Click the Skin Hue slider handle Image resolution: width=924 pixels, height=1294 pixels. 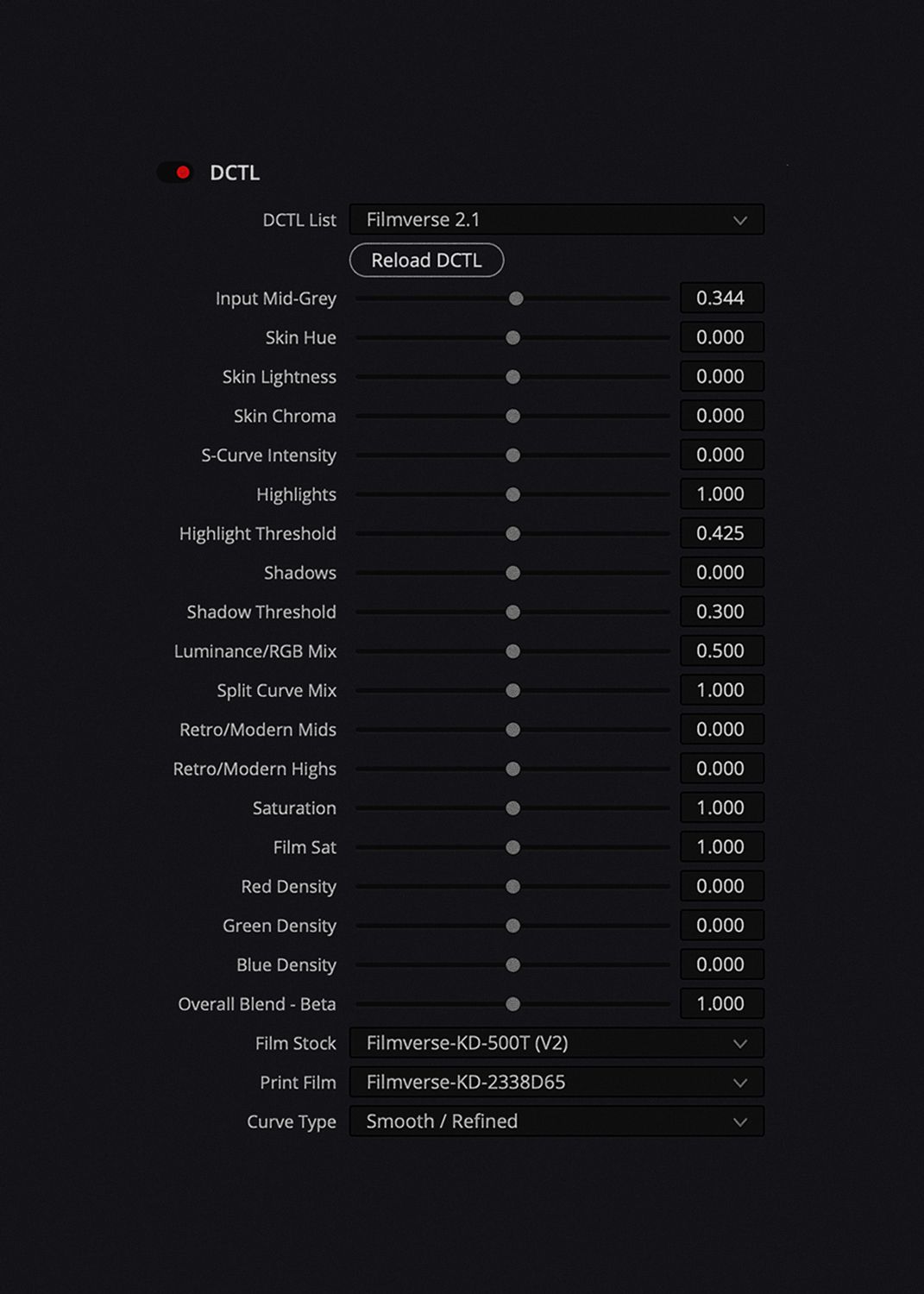point(513,337)
